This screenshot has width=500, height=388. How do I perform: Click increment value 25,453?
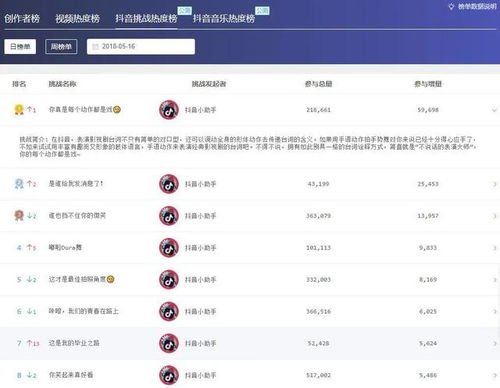tap(428, 184)
